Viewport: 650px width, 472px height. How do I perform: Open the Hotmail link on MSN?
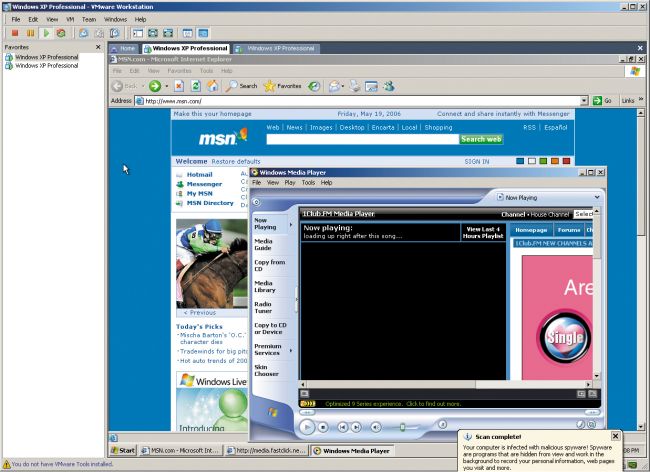pyautogui.click(x=199, y=174)
